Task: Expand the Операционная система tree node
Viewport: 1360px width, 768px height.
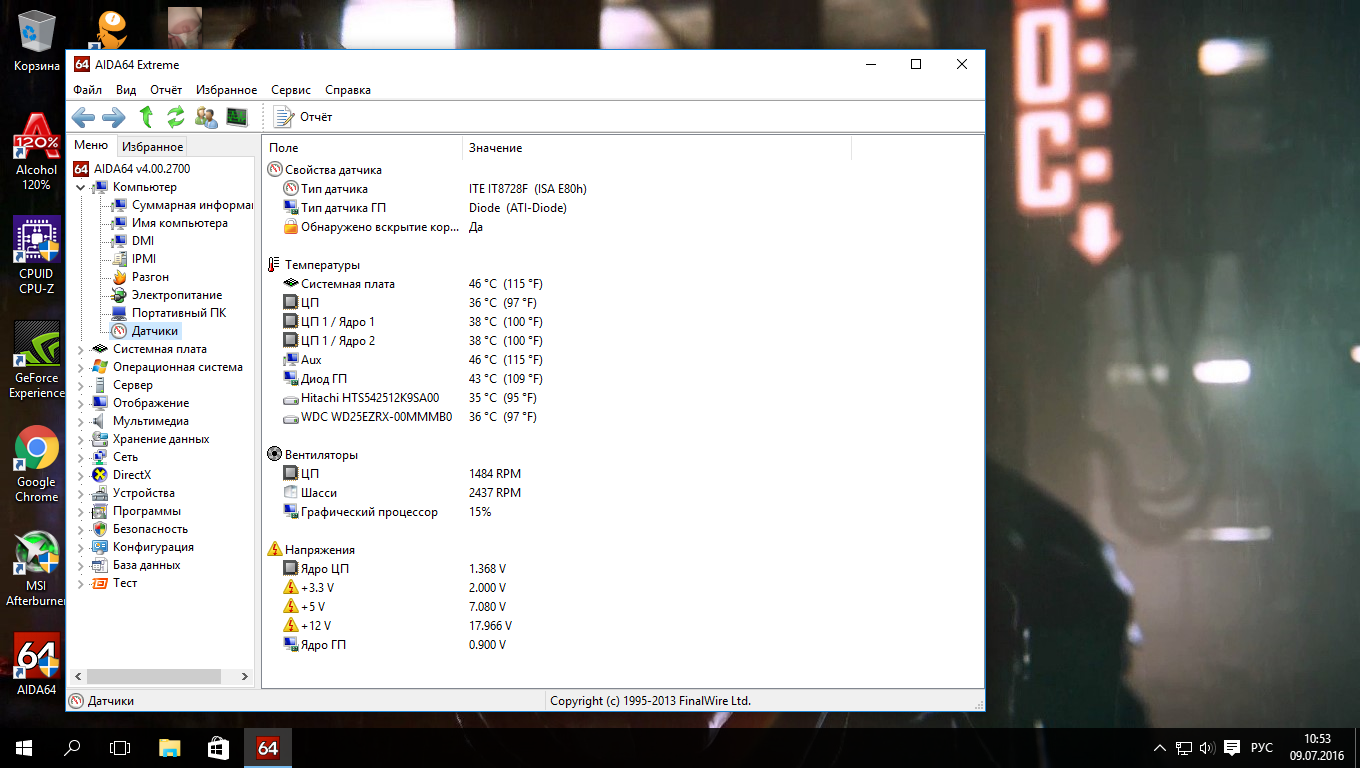Action: click(81, 367)
